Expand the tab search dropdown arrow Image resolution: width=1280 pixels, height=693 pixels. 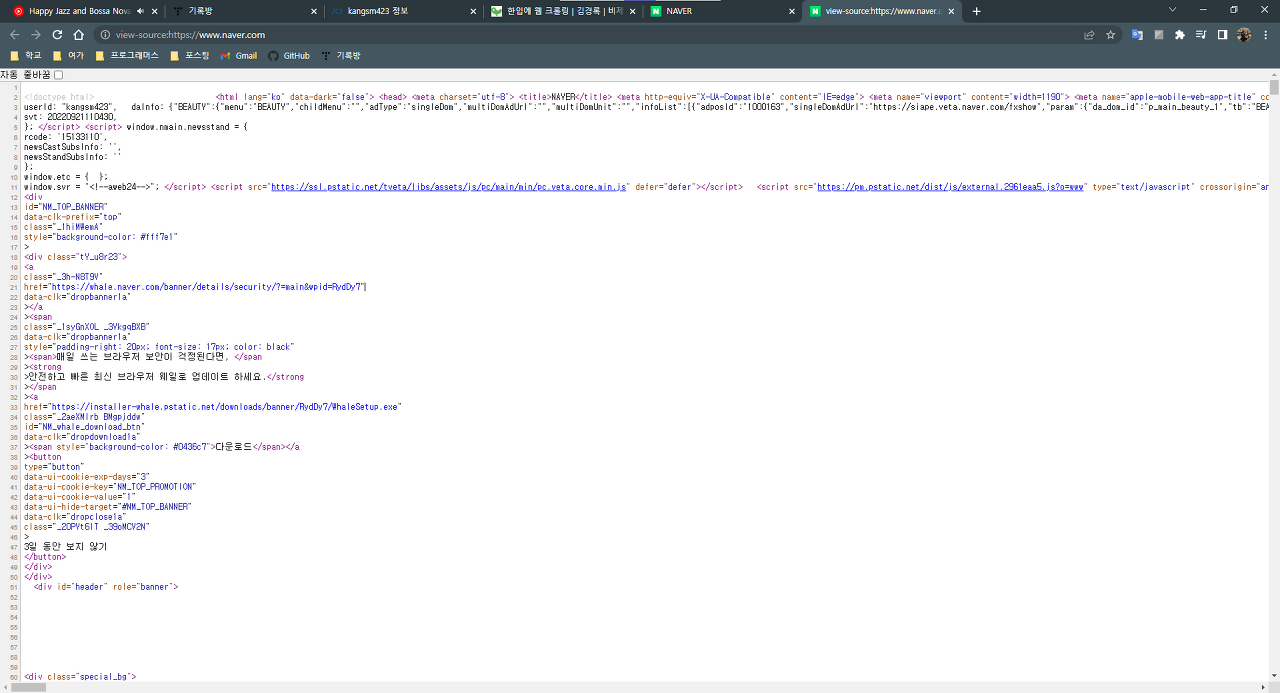click(x=1173, y=10)
